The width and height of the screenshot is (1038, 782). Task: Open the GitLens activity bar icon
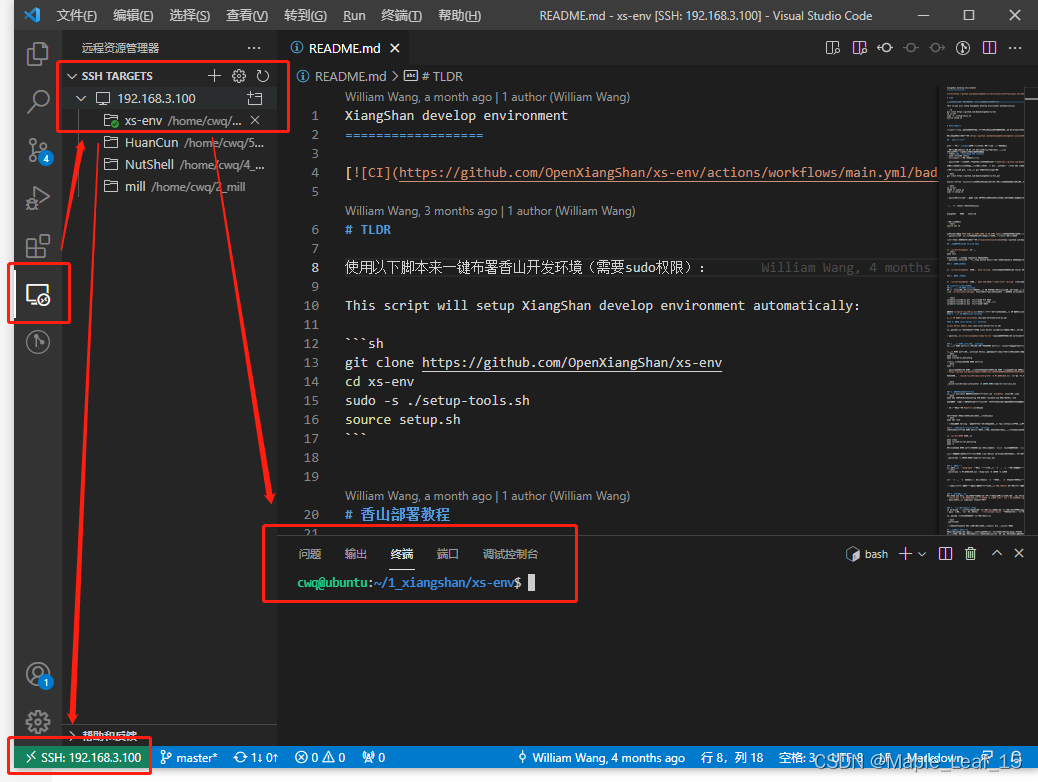[38, 342]
